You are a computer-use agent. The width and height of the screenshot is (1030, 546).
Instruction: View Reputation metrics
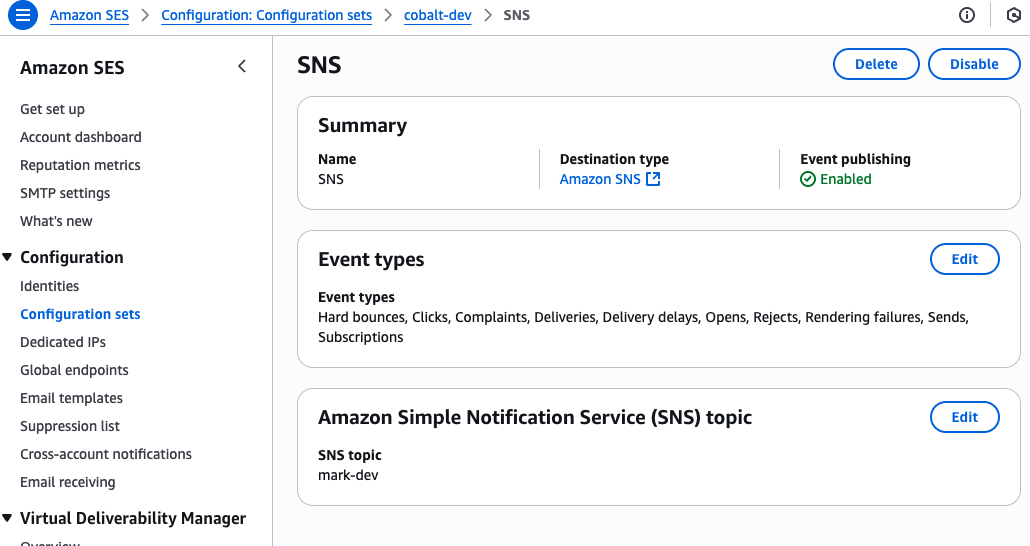(x=80, y=165)
